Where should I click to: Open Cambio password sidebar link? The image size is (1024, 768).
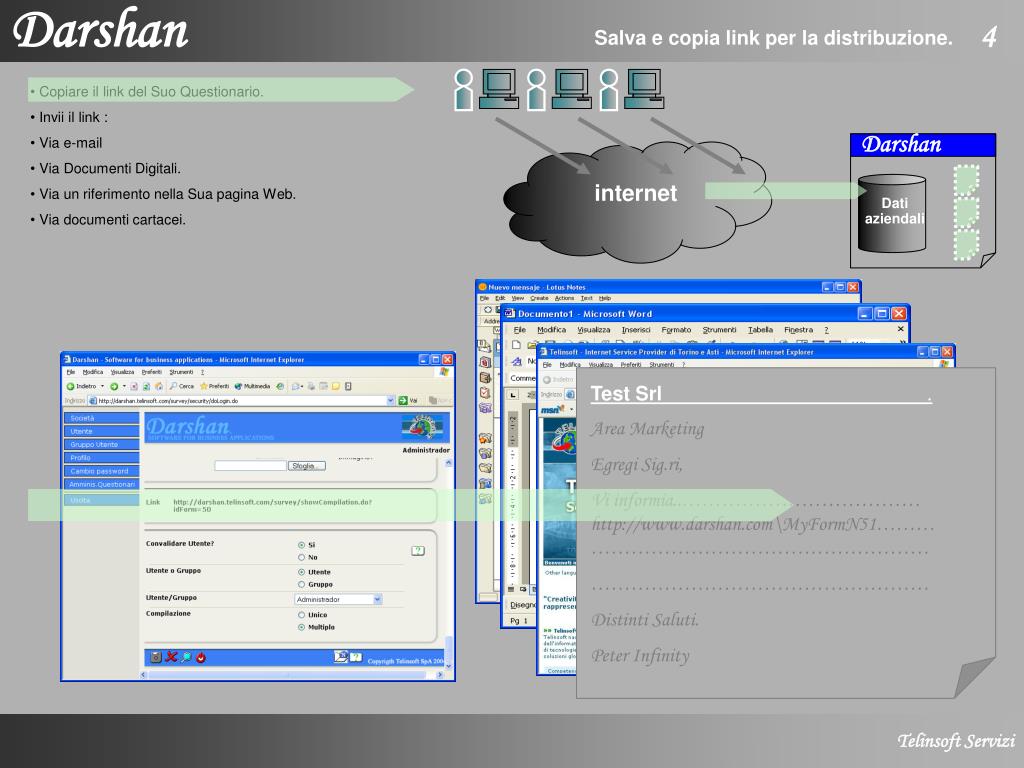tap(101, 471)
